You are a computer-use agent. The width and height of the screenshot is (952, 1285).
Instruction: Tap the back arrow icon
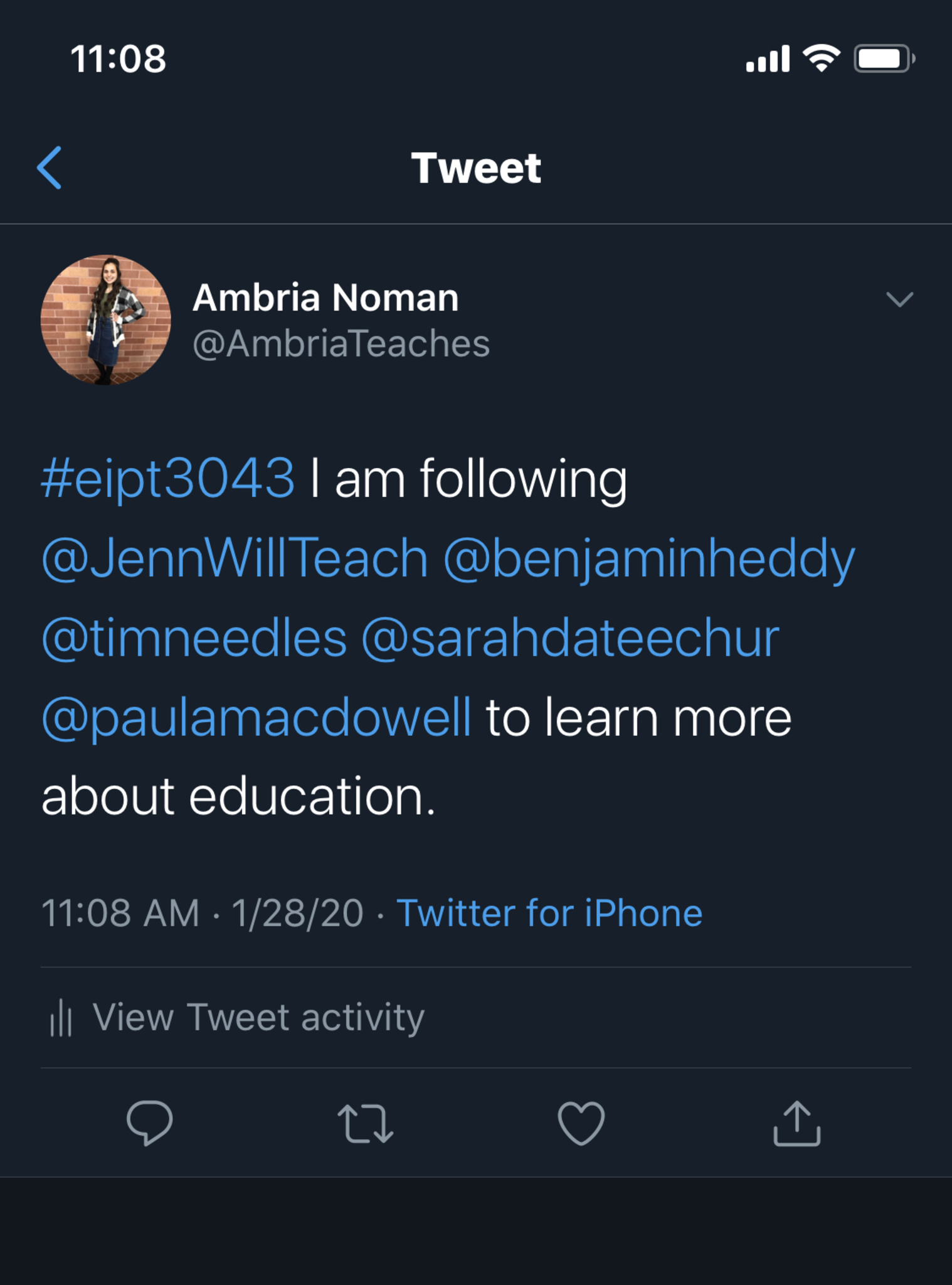pos(50,168)
